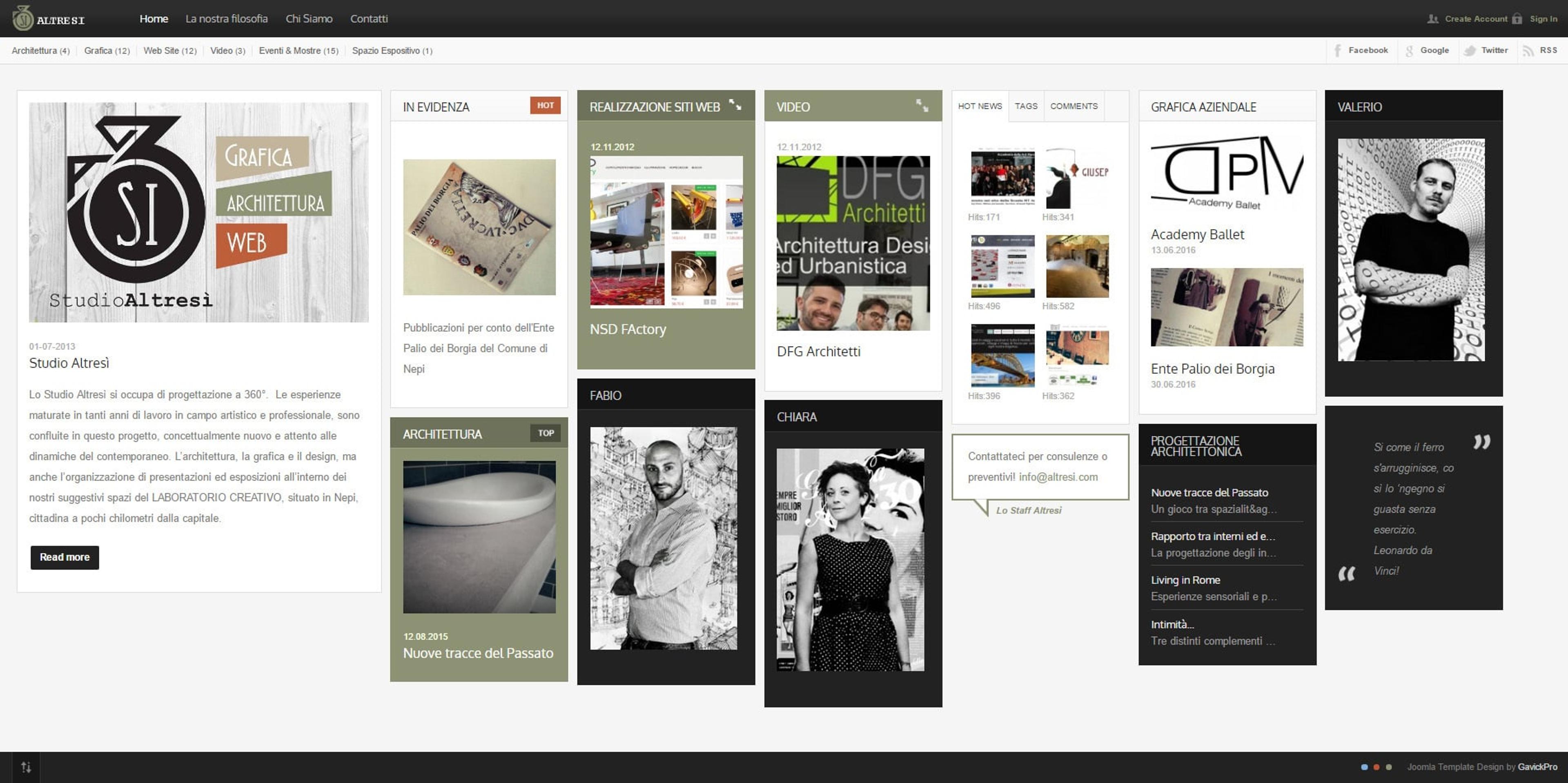This screenshot has width=1568, height=783.
Task: Open hot news thumbnail with Hits:396
Action: [1002, 355]
